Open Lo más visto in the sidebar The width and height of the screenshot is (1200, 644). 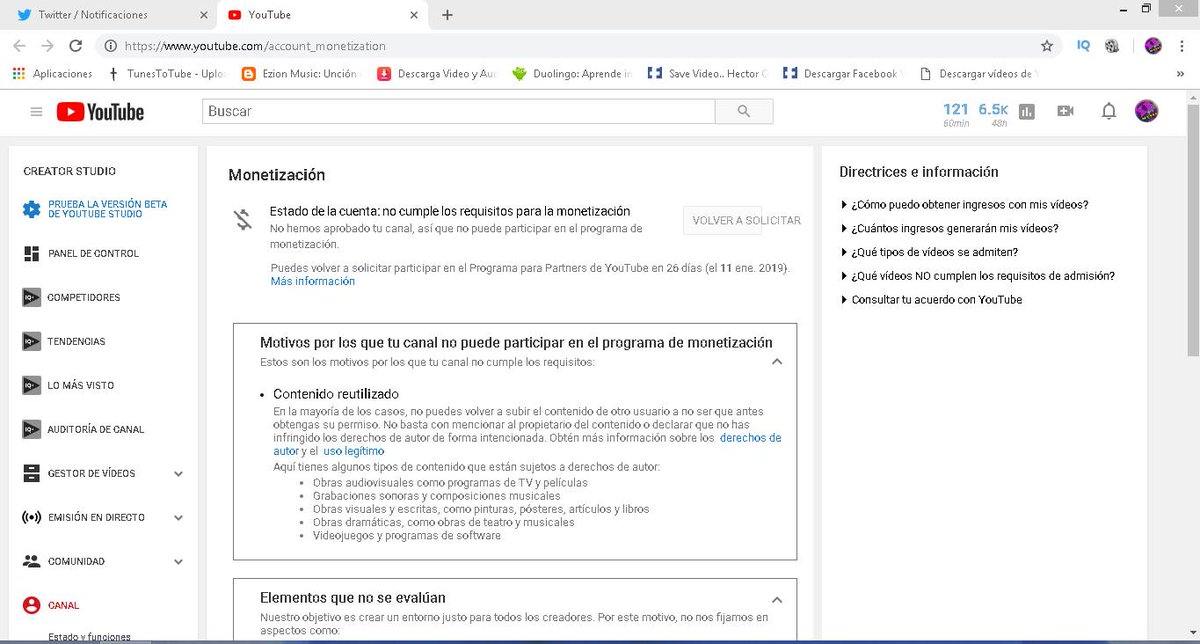(x=81, y=386)
